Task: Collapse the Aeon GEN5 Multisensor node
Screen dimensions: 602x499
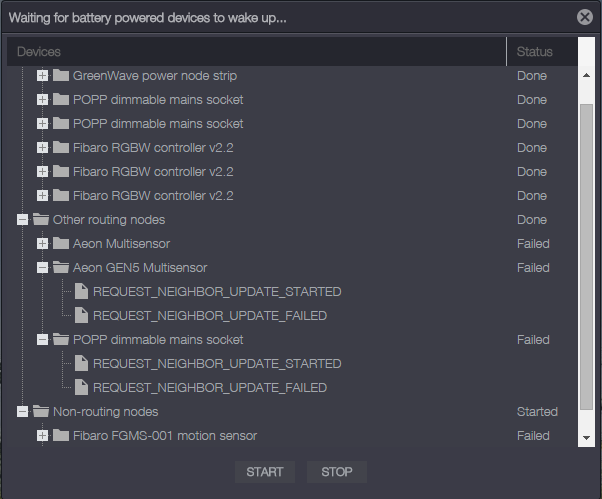Action: point(42,268)
